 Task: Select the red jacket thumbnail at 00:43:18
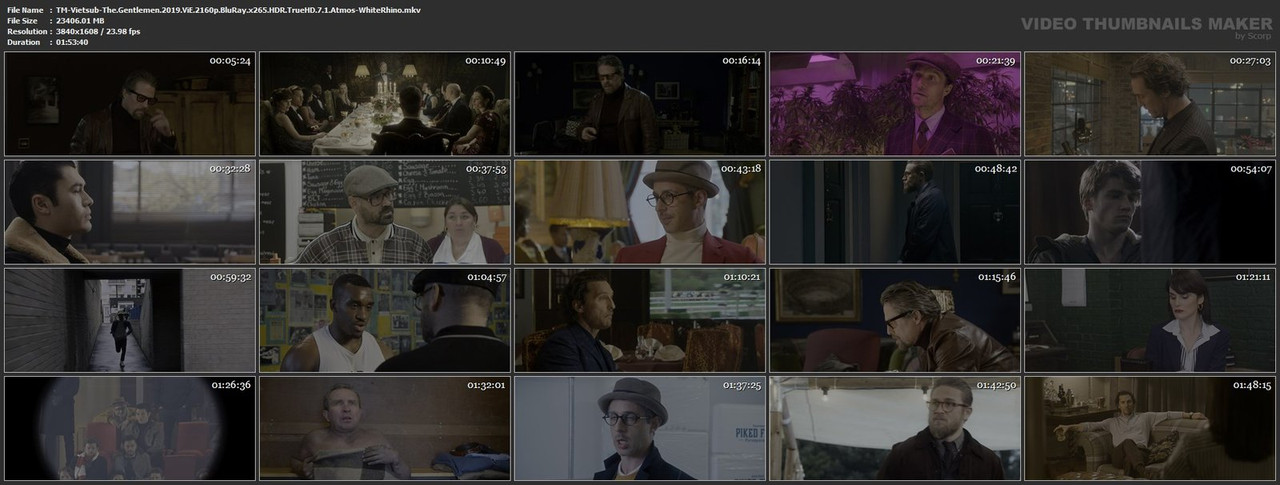(640, 211)
